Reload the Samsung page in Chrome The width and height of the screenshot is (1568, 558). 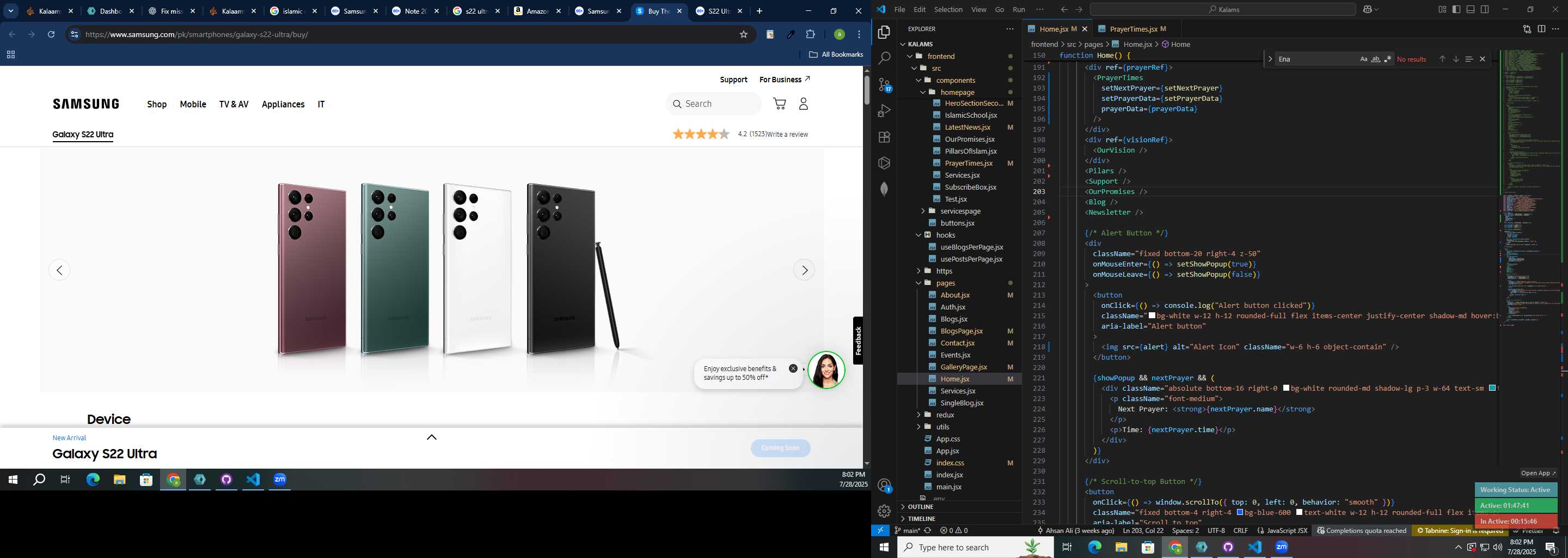point(51,34)
